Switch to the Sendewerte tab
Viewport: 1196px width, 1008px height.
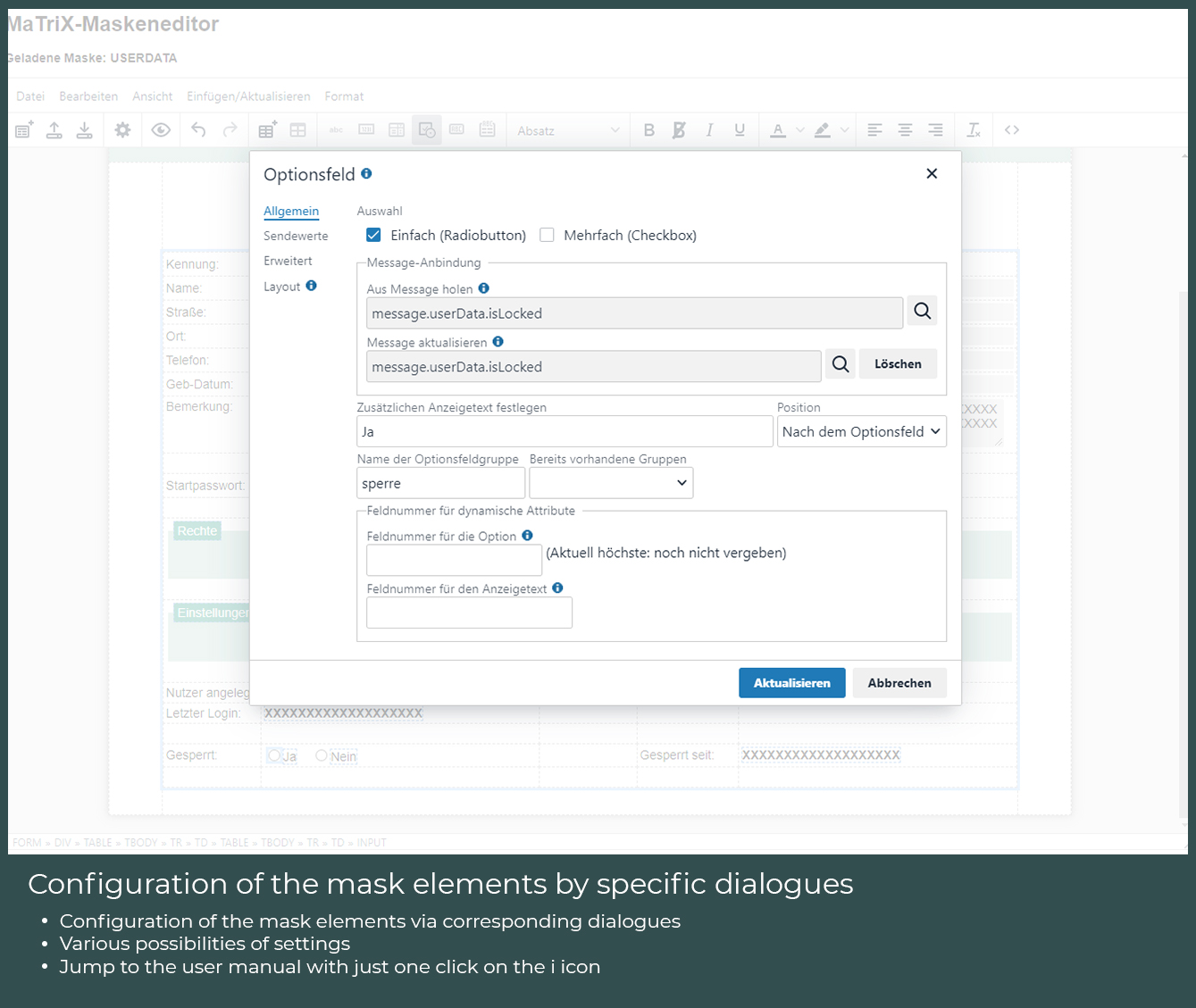[x=296, y=236]
